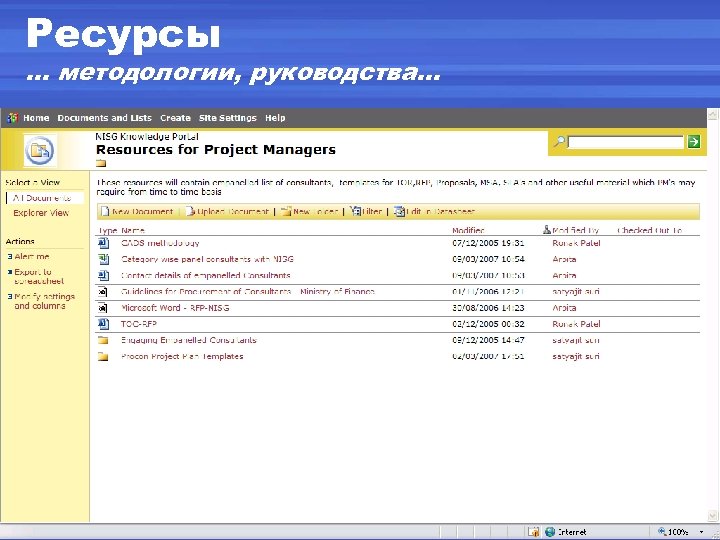Click the 30/08/2006 14:23 modified date
The height and width of the screenshot is (540, 720).
(488, 308)
